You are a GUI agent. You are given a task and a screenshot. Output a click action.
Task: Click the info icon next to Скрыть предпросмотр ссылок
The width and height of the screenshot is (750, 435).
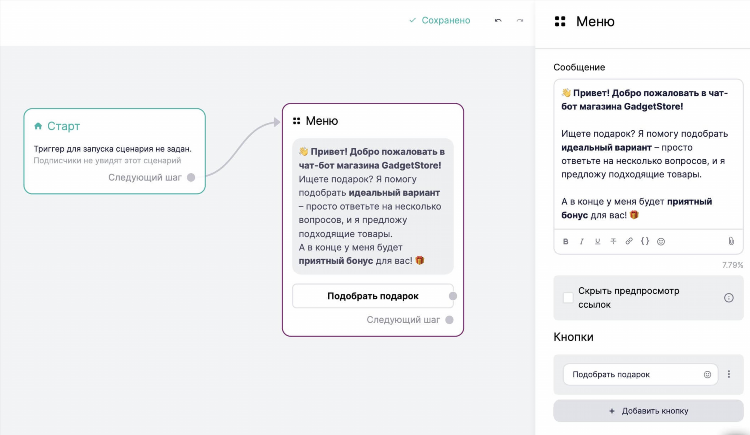pos(728,298)
